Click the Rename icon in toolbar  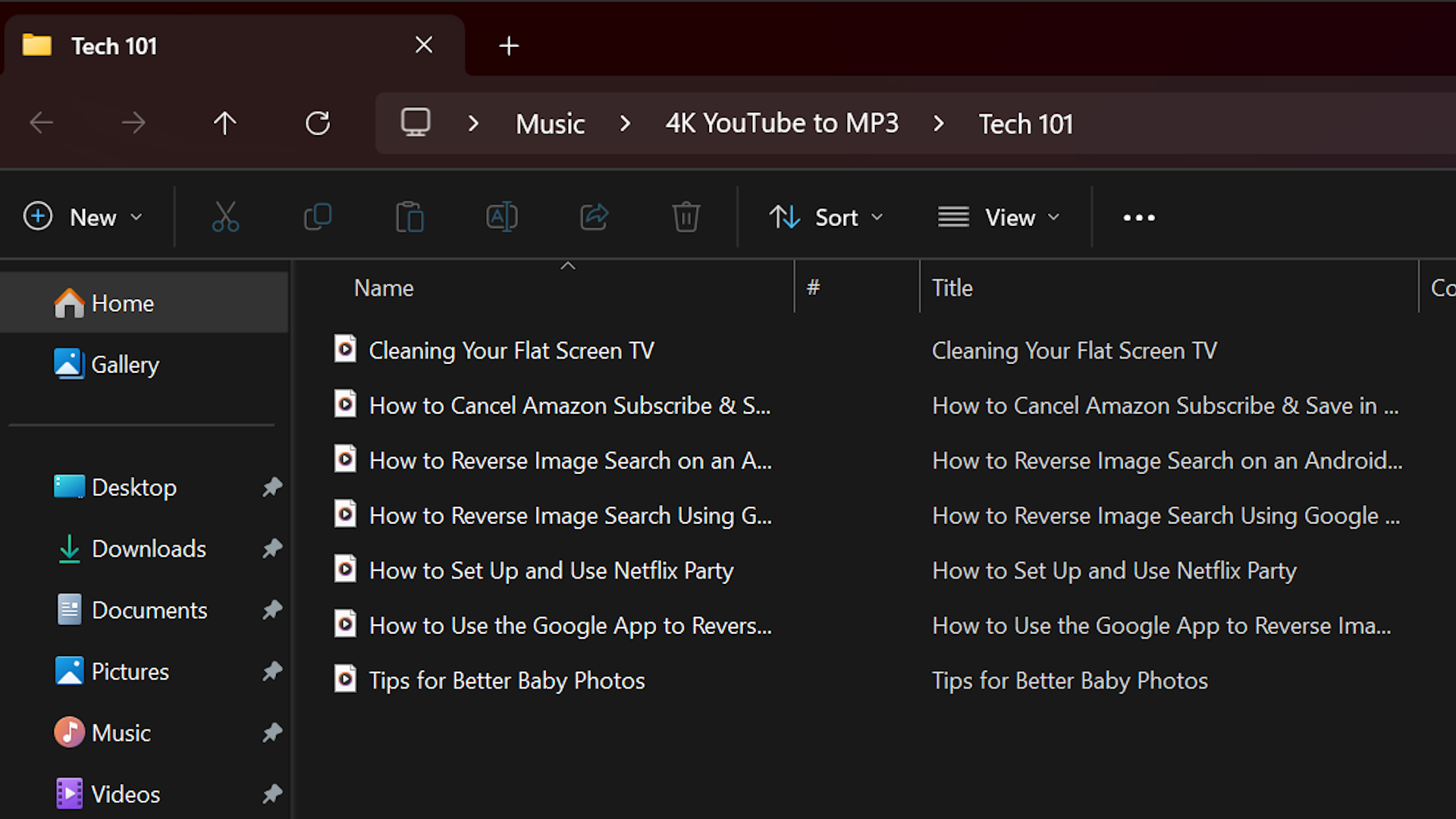click(x=502, y=217)
